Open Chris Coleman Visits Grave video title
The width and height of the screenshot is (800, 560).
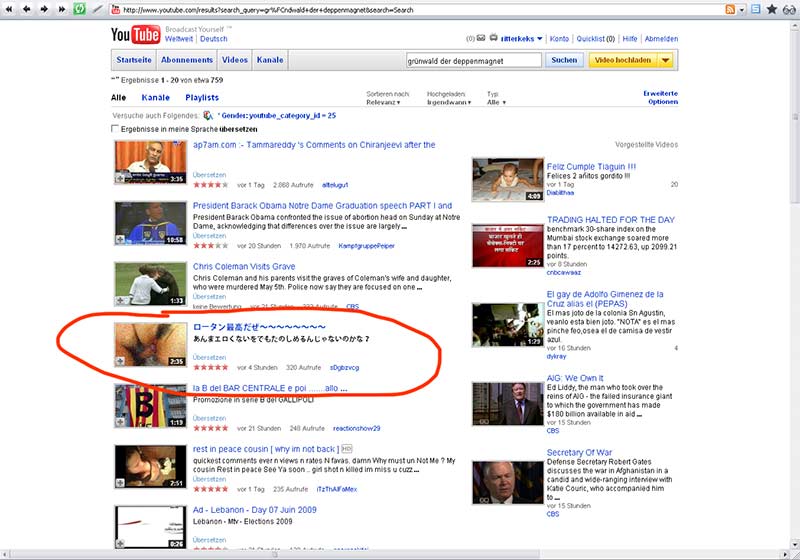[244, 266]
